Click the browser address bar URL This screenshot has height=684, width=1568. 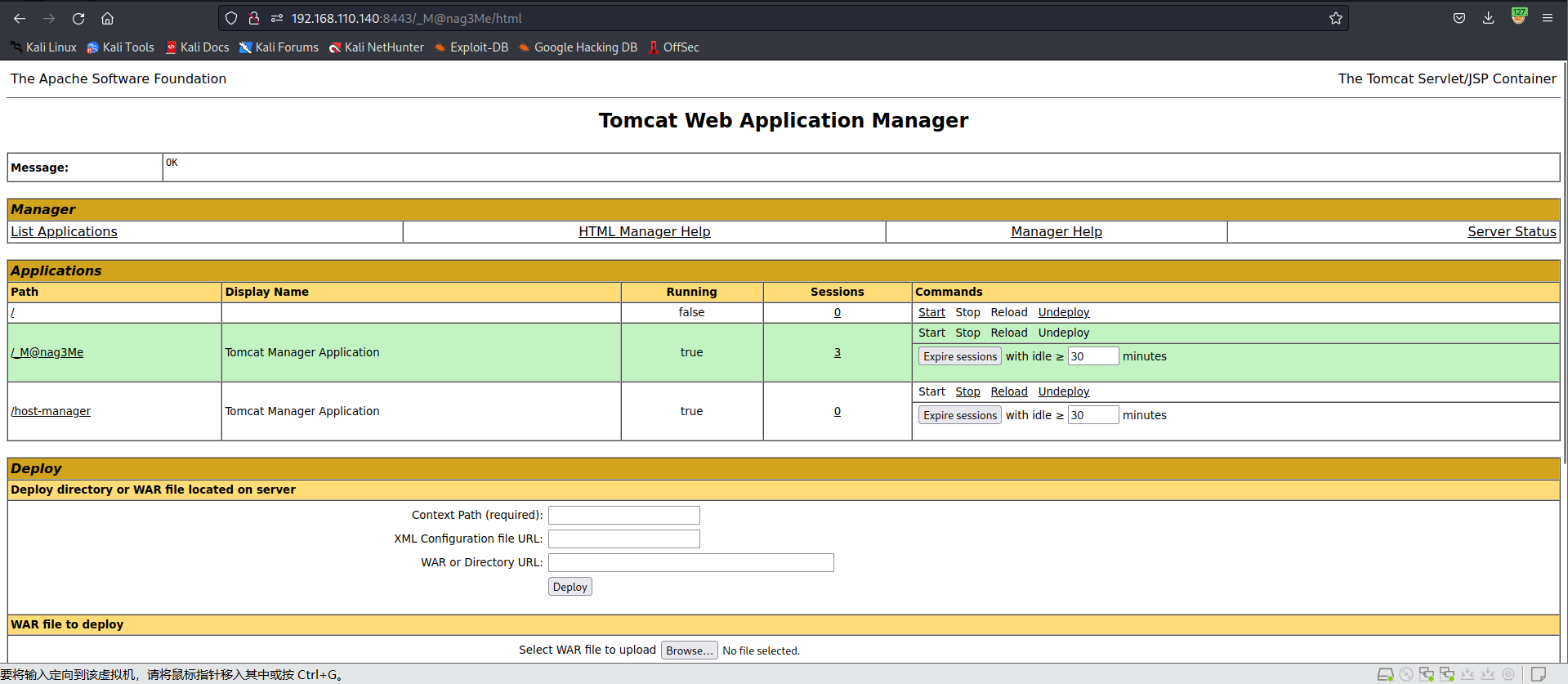tap(406, 18)
